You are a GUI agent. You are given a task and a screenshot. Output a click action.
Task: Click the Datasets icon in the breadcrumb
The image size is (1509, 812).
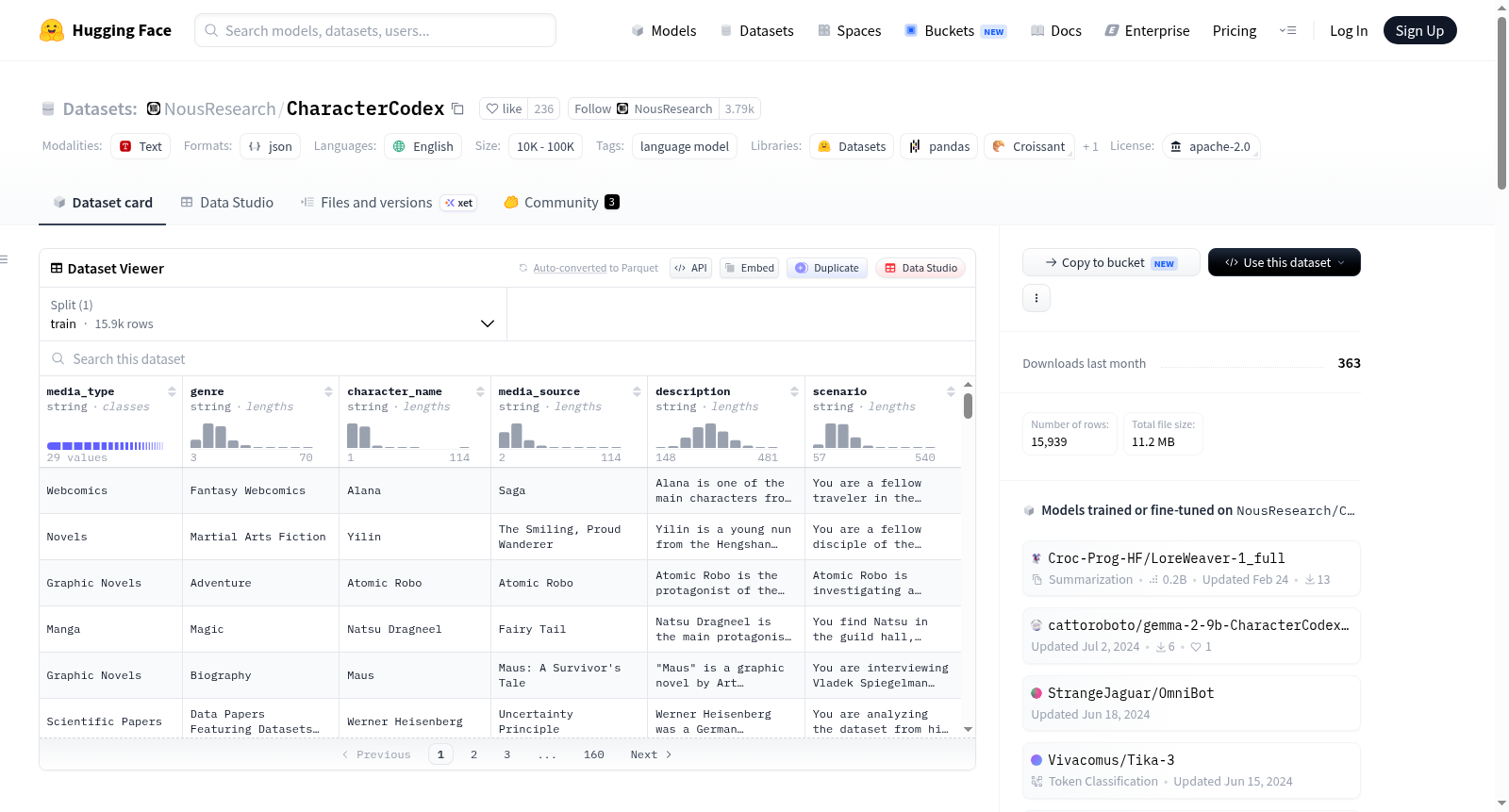click(x=48, y=109)
